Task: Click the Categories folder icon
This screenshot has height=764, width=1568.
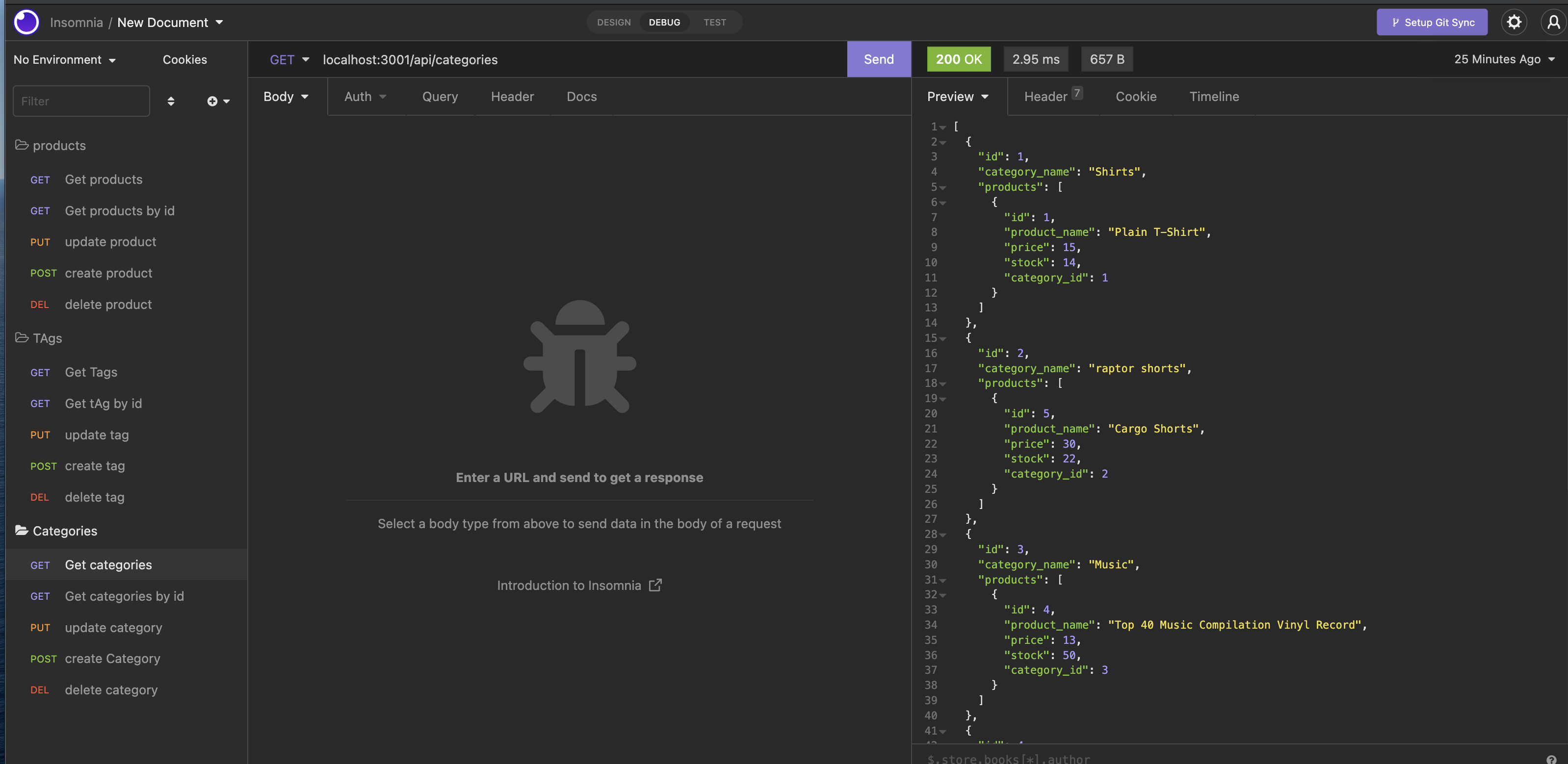Action: pos(22,531)
